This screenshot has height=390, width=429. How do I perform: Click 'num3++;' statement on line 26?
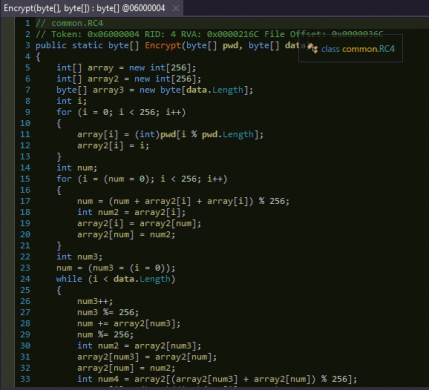coord(95,301)
